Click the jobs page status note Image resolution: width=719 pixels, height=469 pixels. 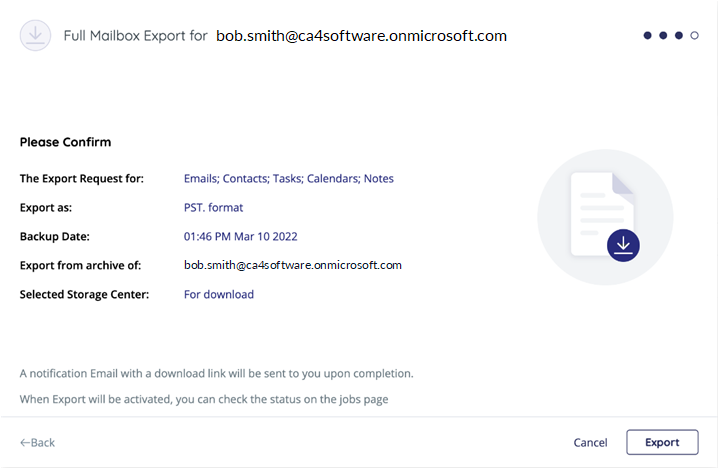[x=204, y=399]
